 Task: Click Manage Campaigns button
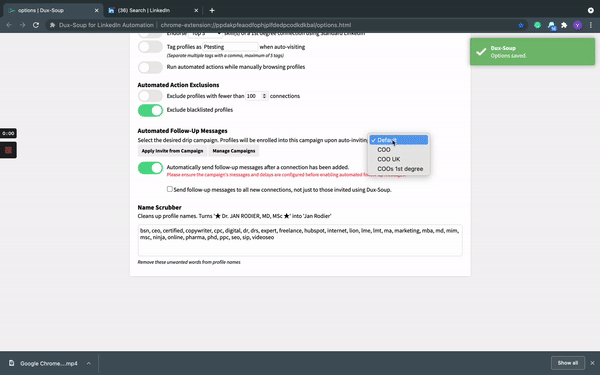234,151
